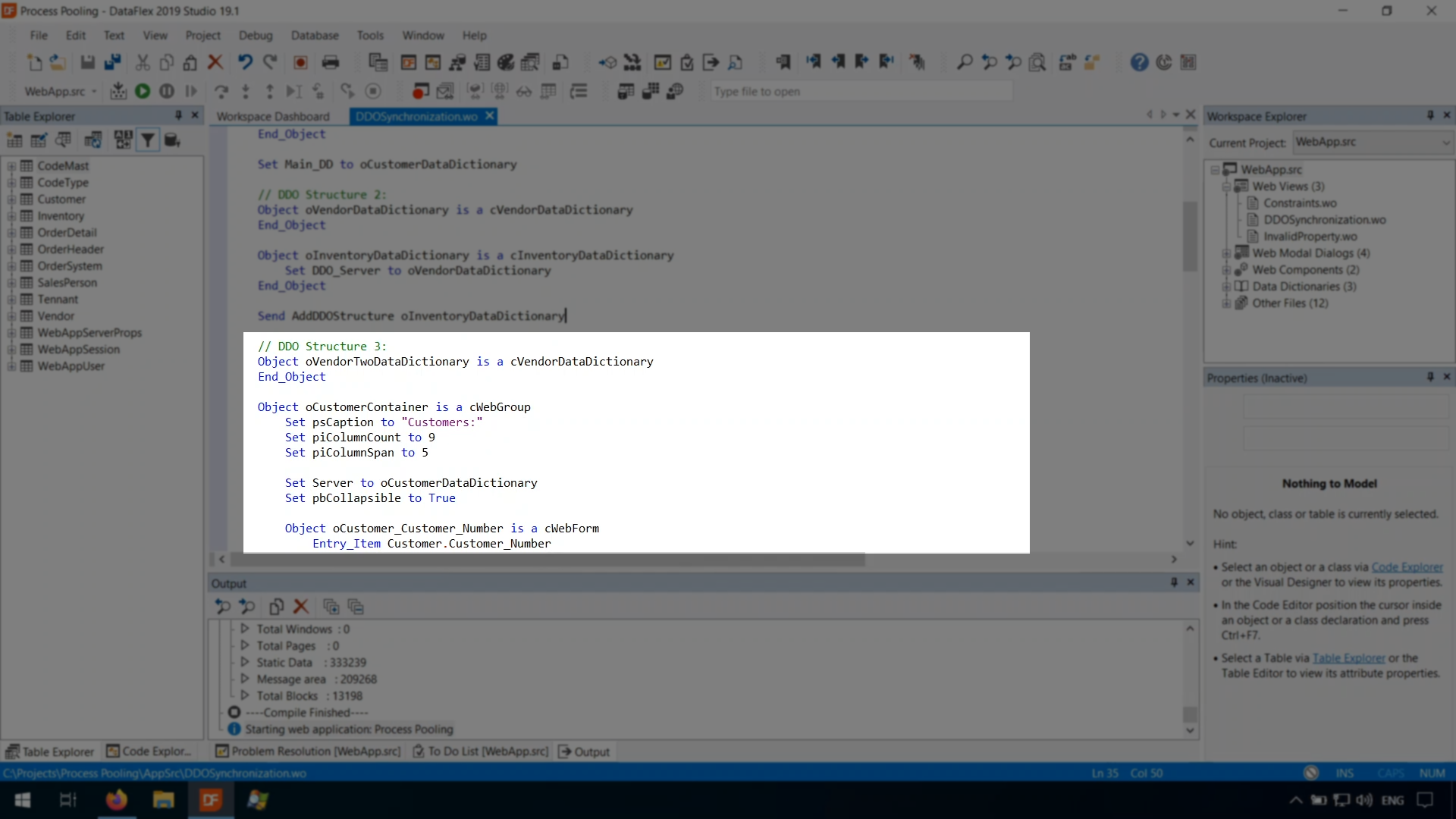
Task: Switch to the Workspace Dashboard tab
Action: (x=273, y=116)
